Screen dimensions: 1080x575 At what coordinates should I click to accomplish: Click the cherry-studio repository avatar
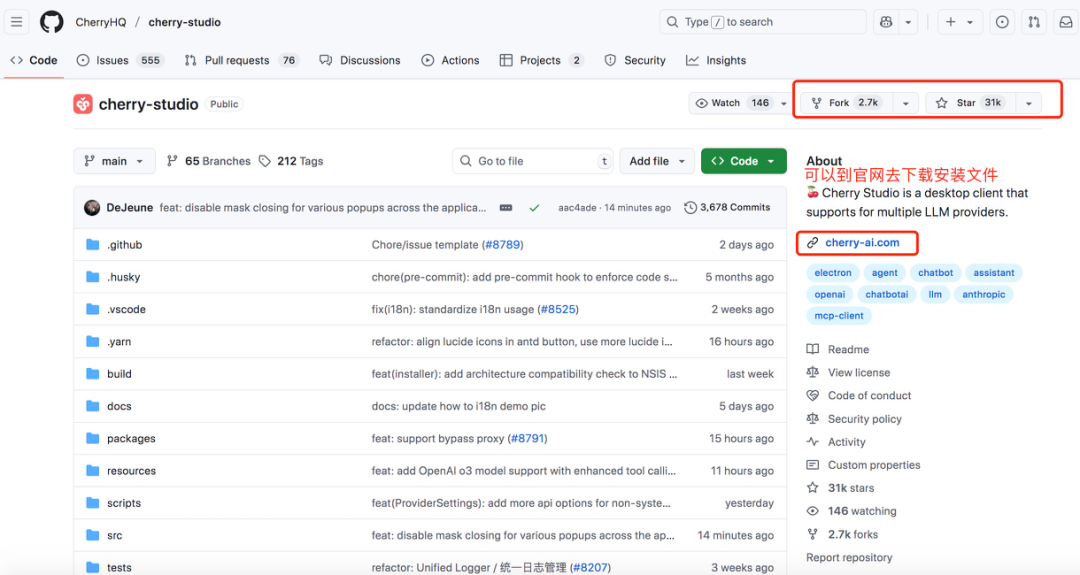pos(83,104)
